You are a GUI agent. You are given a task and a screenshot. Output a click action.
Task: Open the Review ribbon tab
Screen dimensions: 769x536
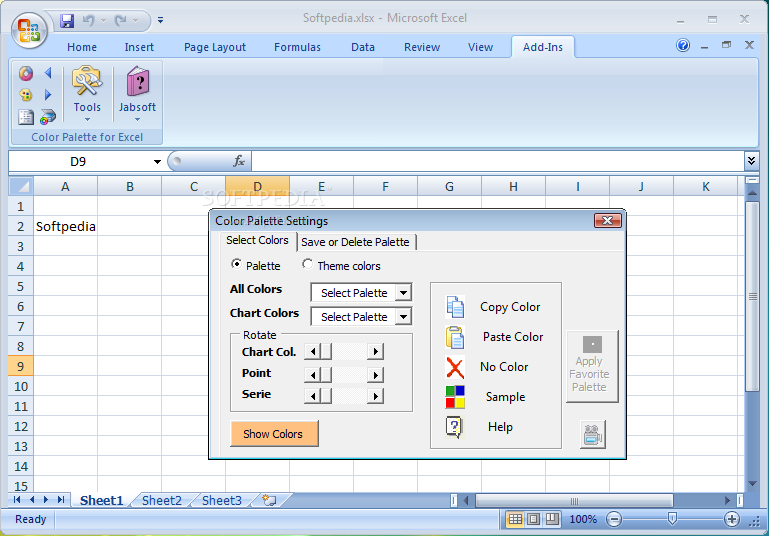422,47
